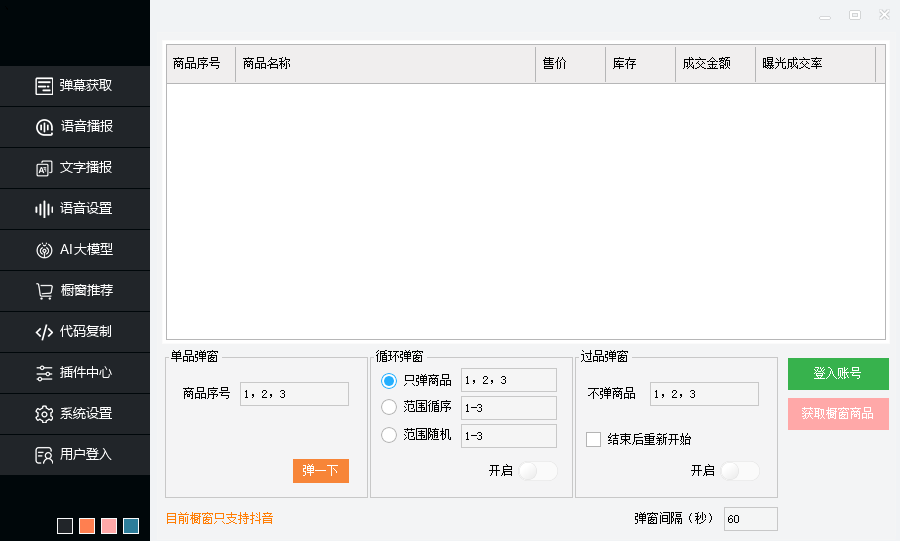This screenshot has height=541, width=900.
Task: Turn on the 循环弹窗 开启 toggle
Action: point(538,471)
